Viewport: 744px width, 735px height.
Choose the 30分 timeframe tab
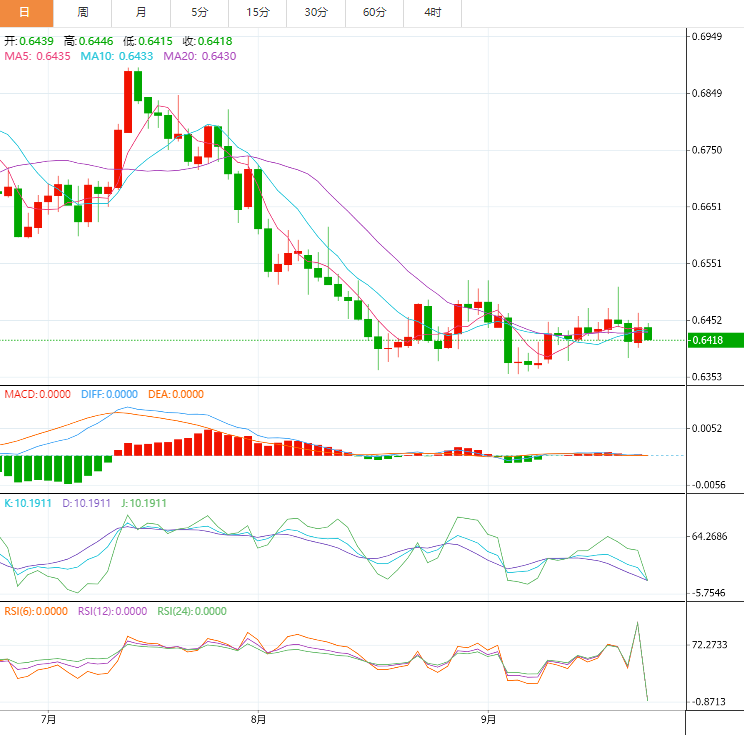pyautogui.click(x=315, y=12)
